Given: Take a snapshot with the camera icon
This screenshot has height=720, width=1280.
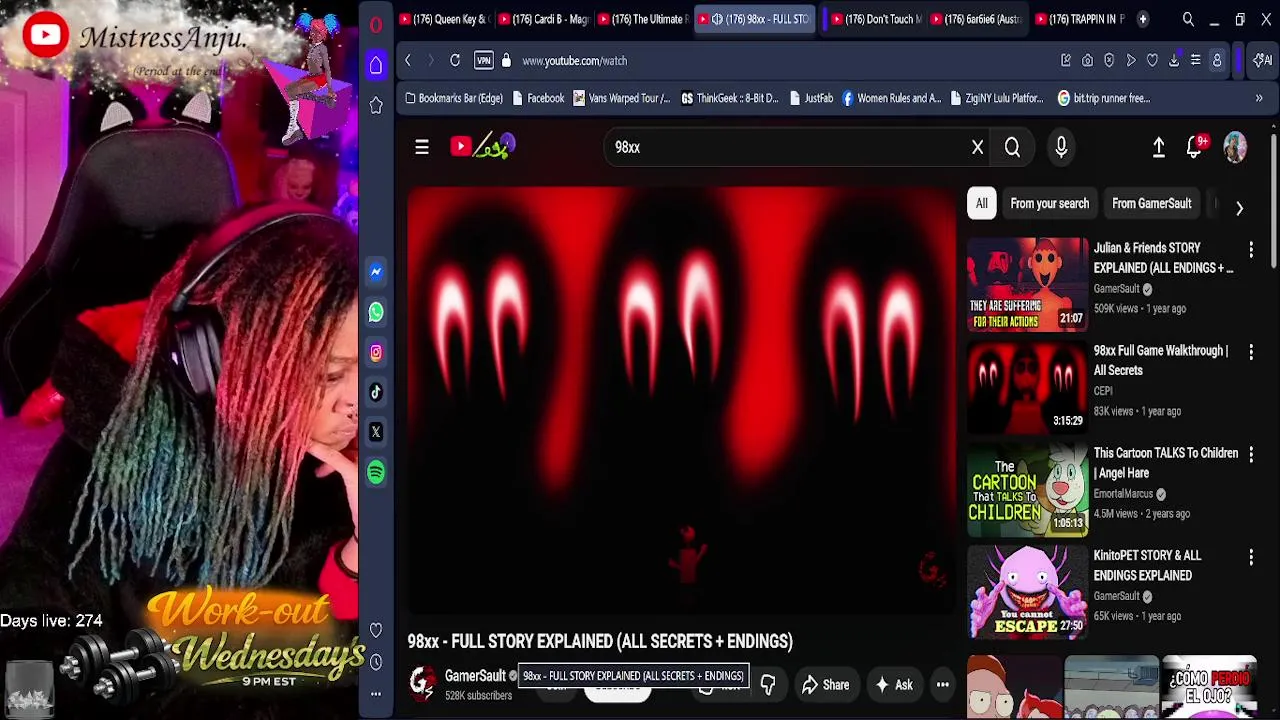Looking at the screenshot, I should pyautogui.click(x=1087, y=61).
